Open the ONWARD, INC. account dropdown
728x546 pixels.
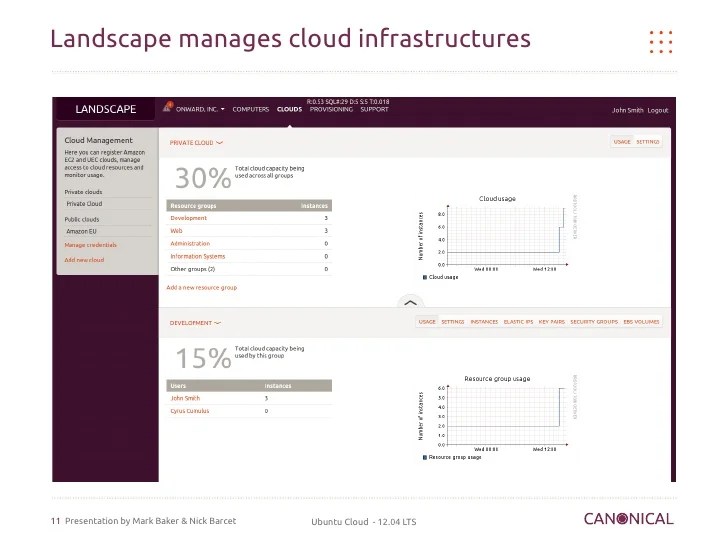click(200, 110)
